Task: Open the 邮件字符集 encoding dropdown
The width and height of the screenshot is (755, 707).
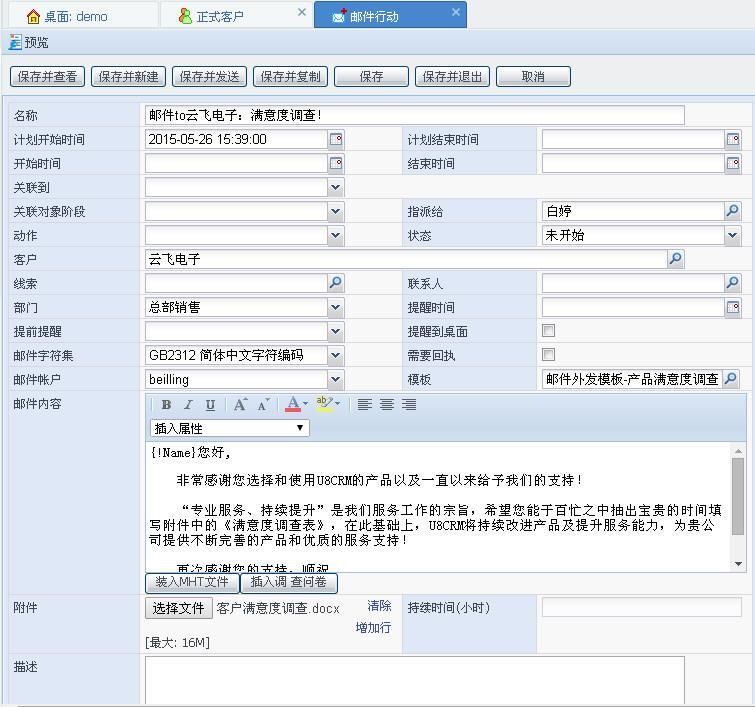Action: tap(335, 355)
